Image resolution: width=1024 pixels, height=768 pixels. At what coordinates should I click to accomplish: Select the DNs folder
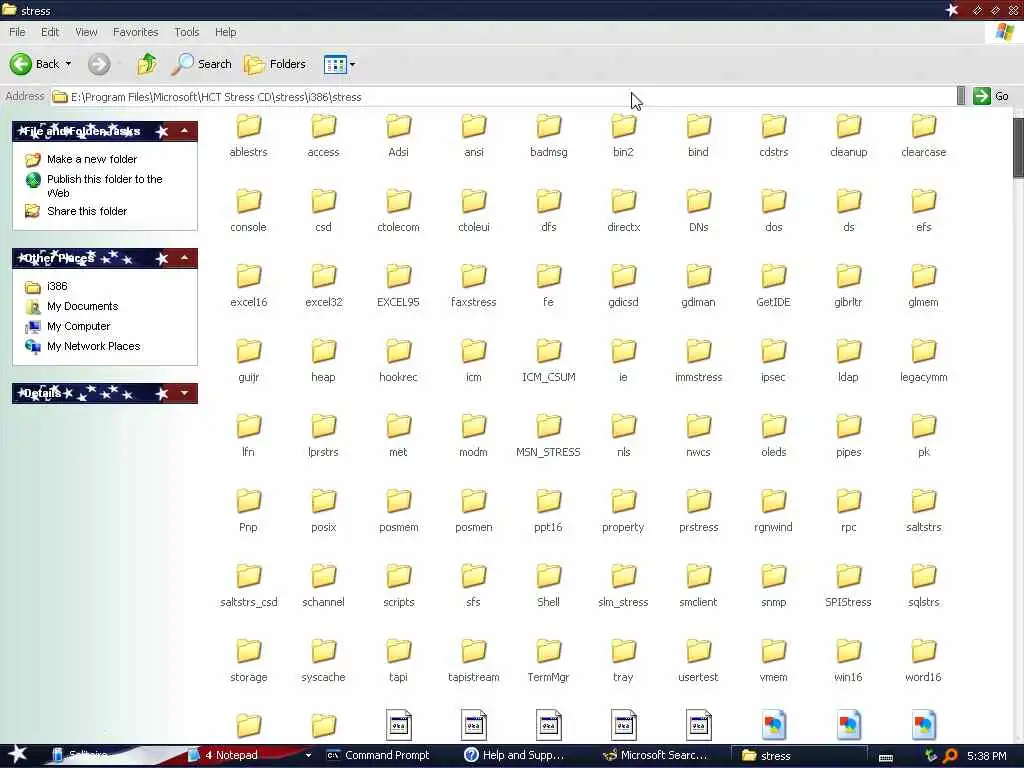(x=698, y=211)
